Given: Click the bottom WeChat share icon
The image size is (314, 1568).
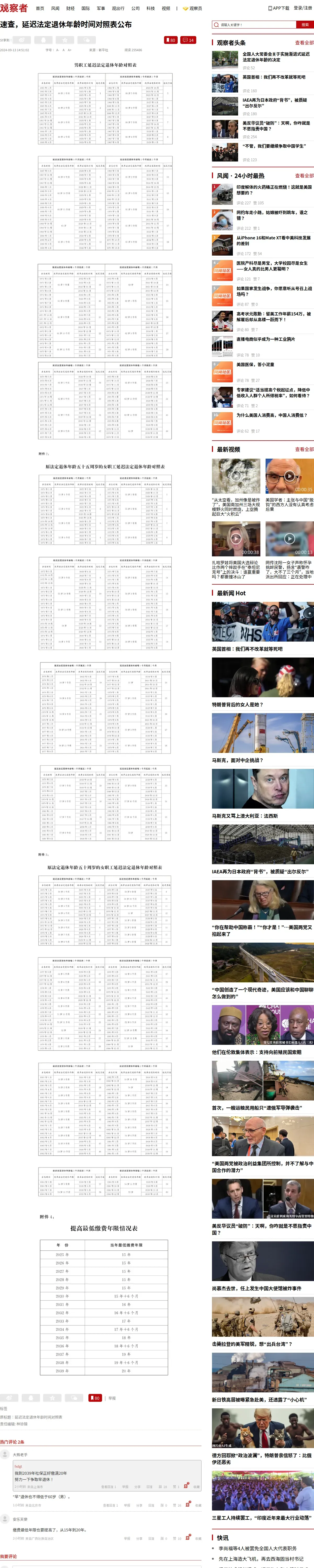Looking at the screenshot, I should click(74, 1398).
